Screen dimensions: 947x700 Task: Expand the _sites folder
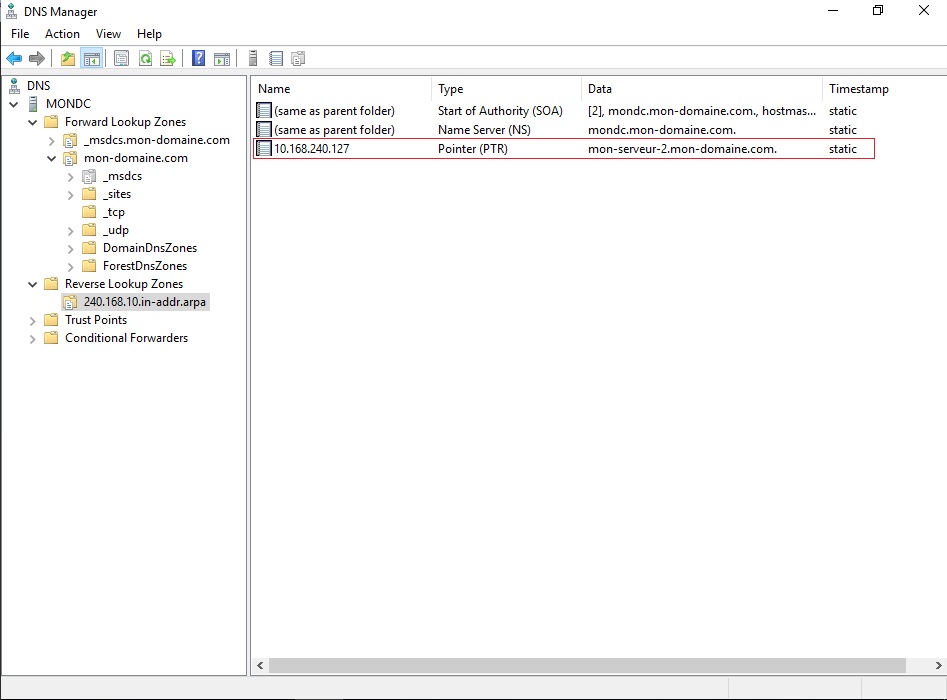71,194
